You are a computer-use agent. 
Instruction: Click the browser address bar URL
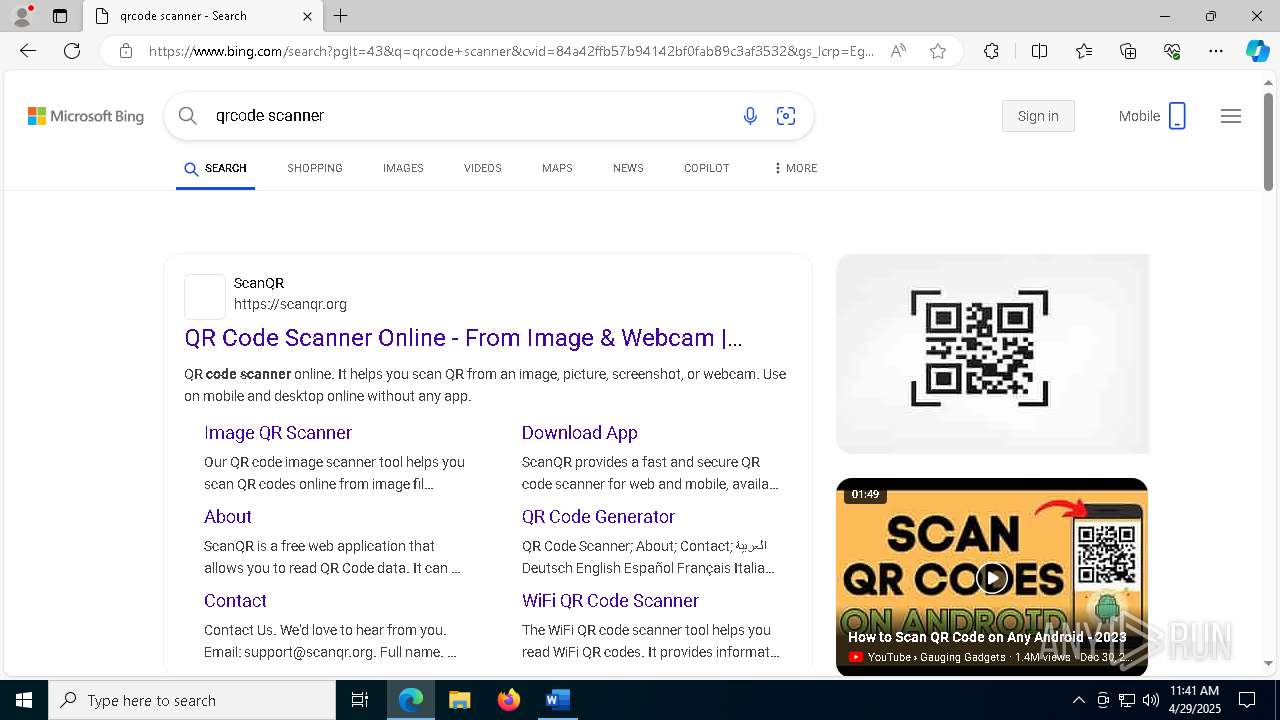point(511,51)
